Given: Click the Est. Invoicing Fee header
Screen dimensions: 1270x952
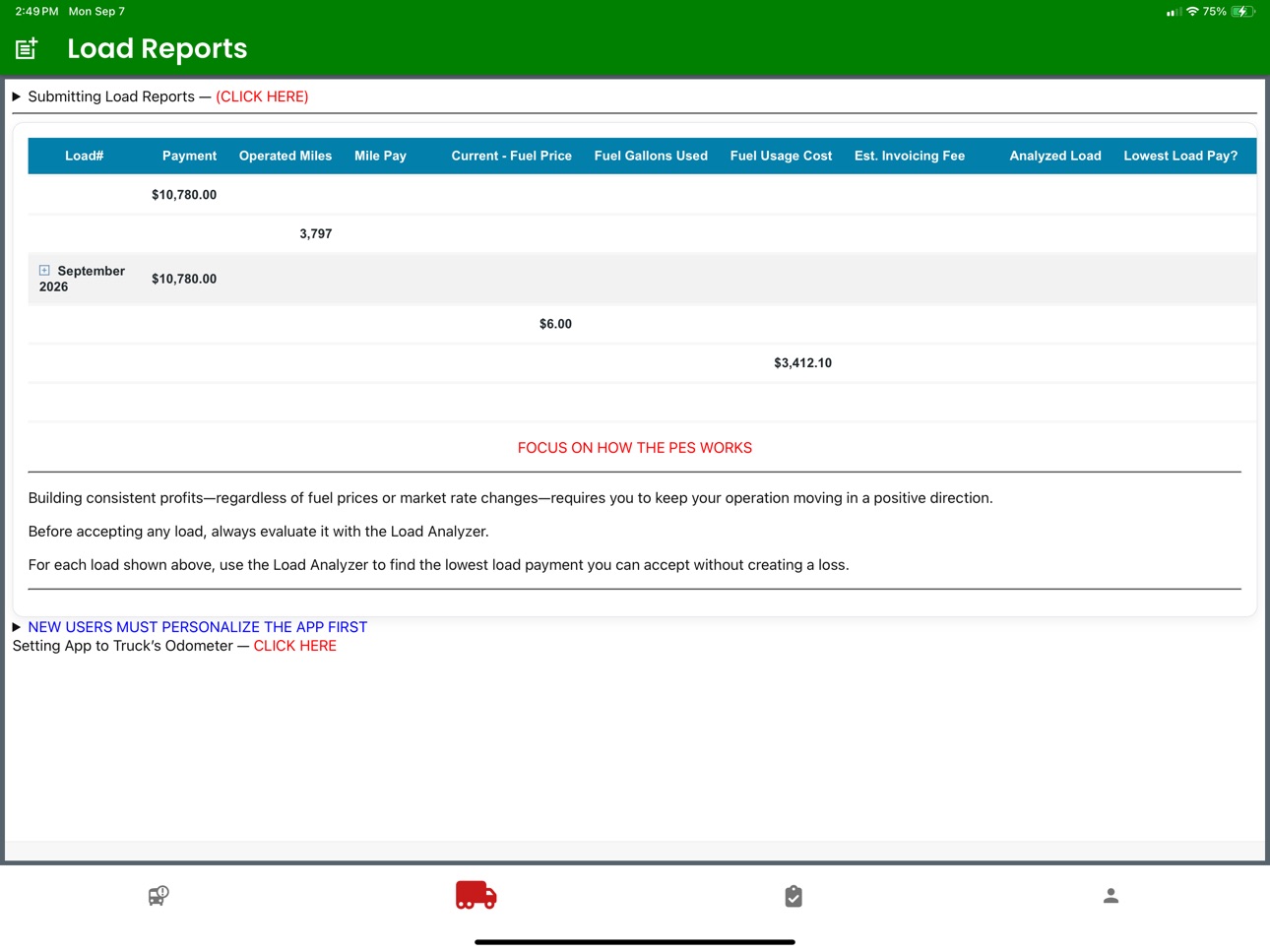Looking at the screenshot, I should point(910,156).
